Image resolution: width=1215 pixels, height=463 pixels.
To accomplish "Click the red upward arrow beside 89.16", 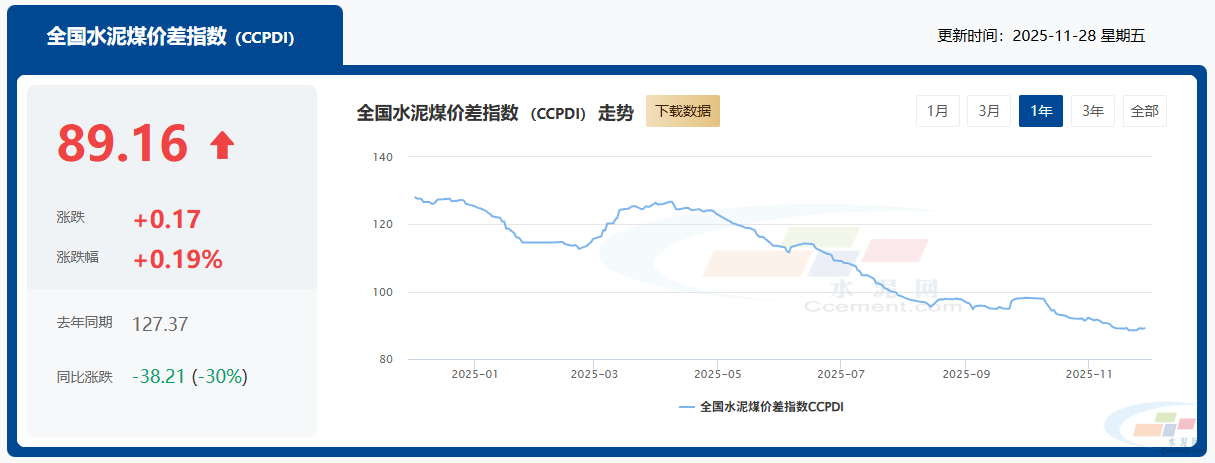I will point(222,146).
